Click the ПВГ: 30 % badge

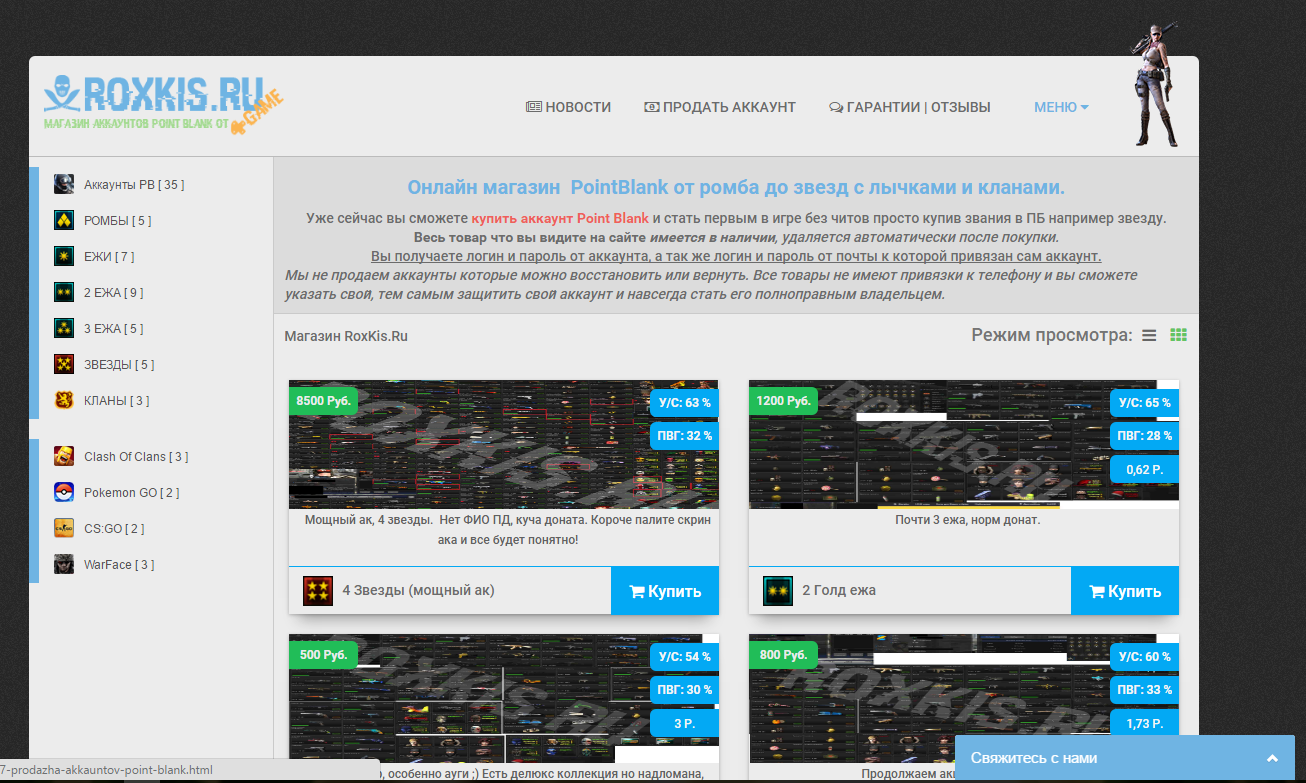pyautogui.click(x=684, y=690)
